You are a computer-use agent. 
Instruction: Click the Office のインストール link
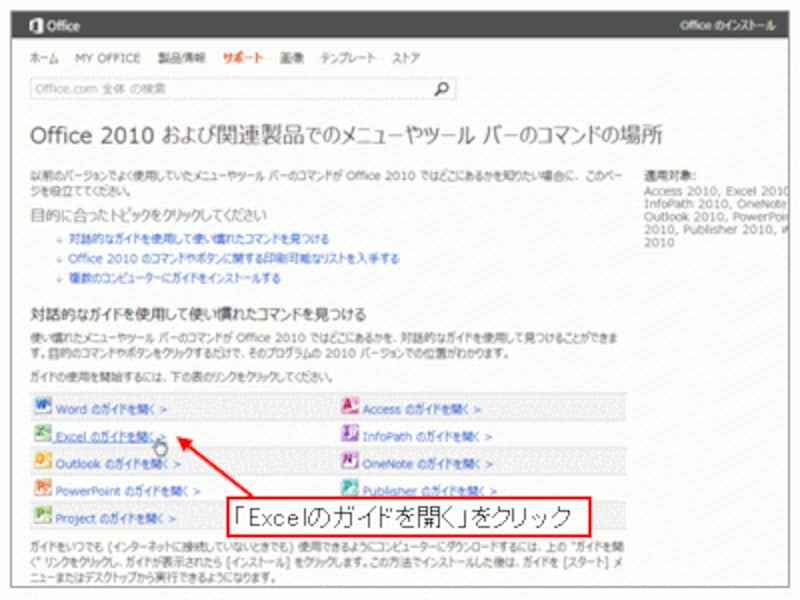point(727,26)
